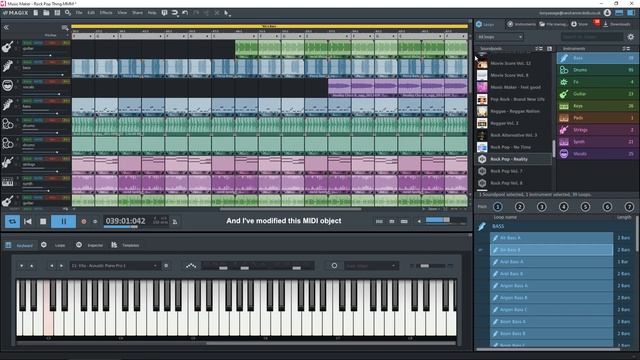The width and height of the screenshot is (640, 360).
Task: Click the yellow playback range bar
Action: pos(269,26)
